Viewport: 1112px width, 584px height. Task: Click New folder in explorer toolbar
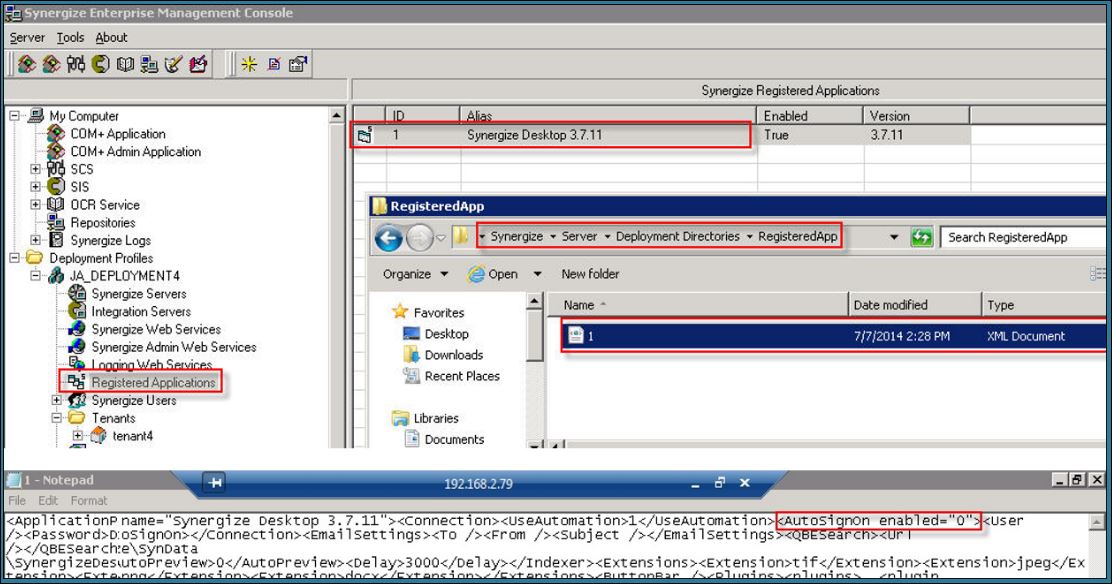(x=590, y=274)
